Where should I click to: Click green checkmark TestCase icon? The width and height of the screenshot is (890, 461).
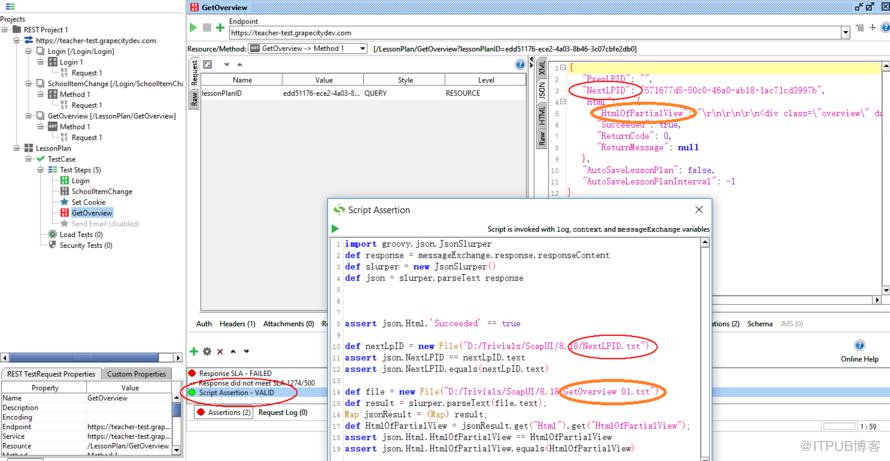pos(40,159)
